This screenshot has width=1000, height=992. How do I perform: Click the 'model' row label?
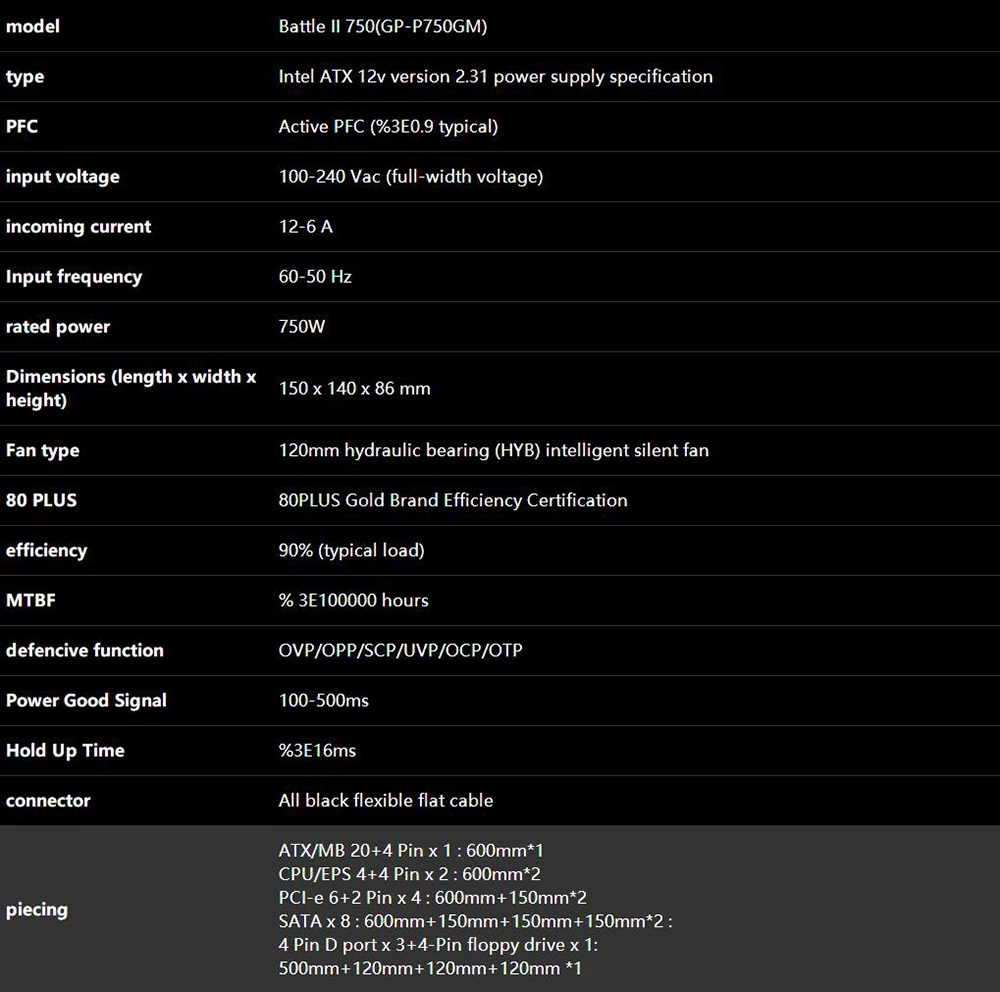pyautogui.click(x=32, y=27)
